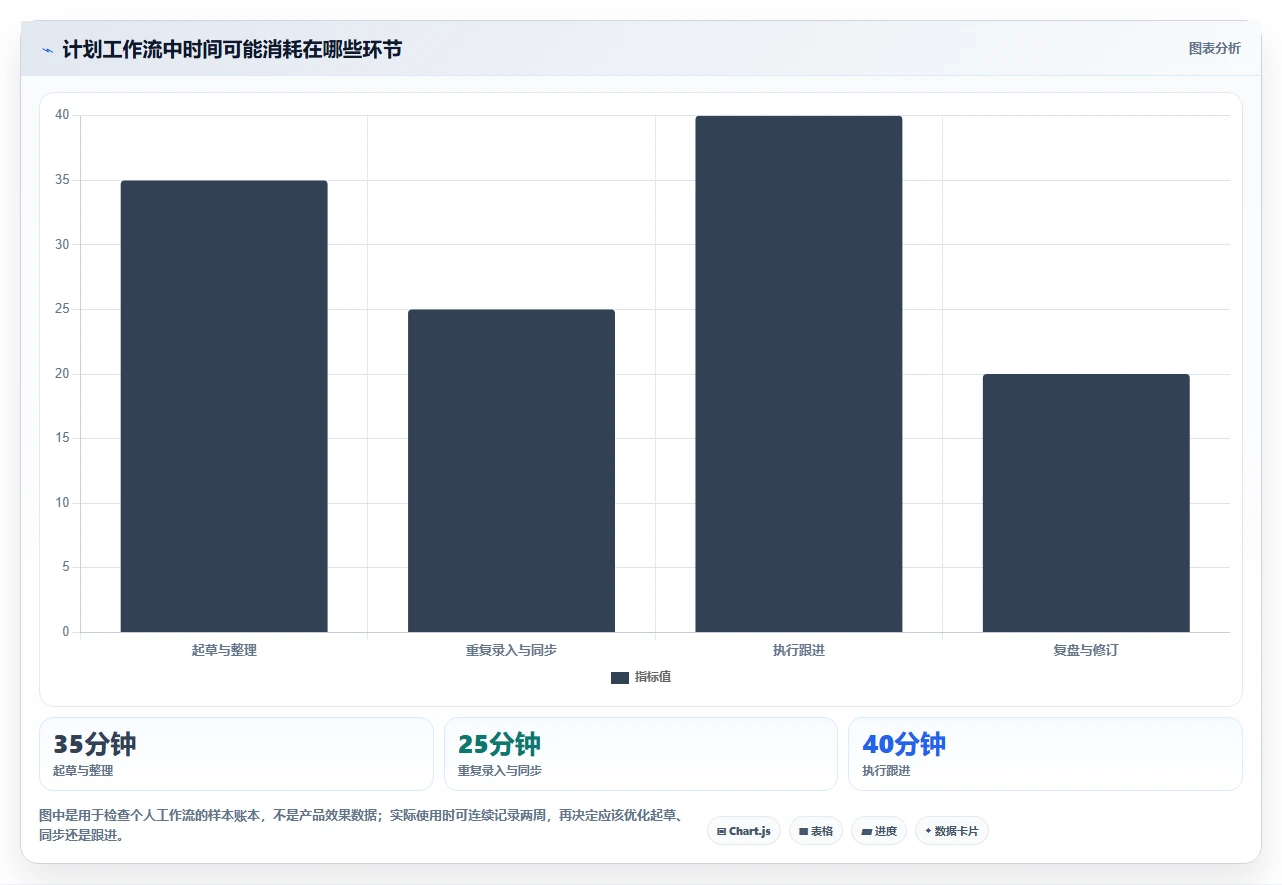Click the y-axis value 40
The image size is (1282, 885).
(x=62, y=115)
